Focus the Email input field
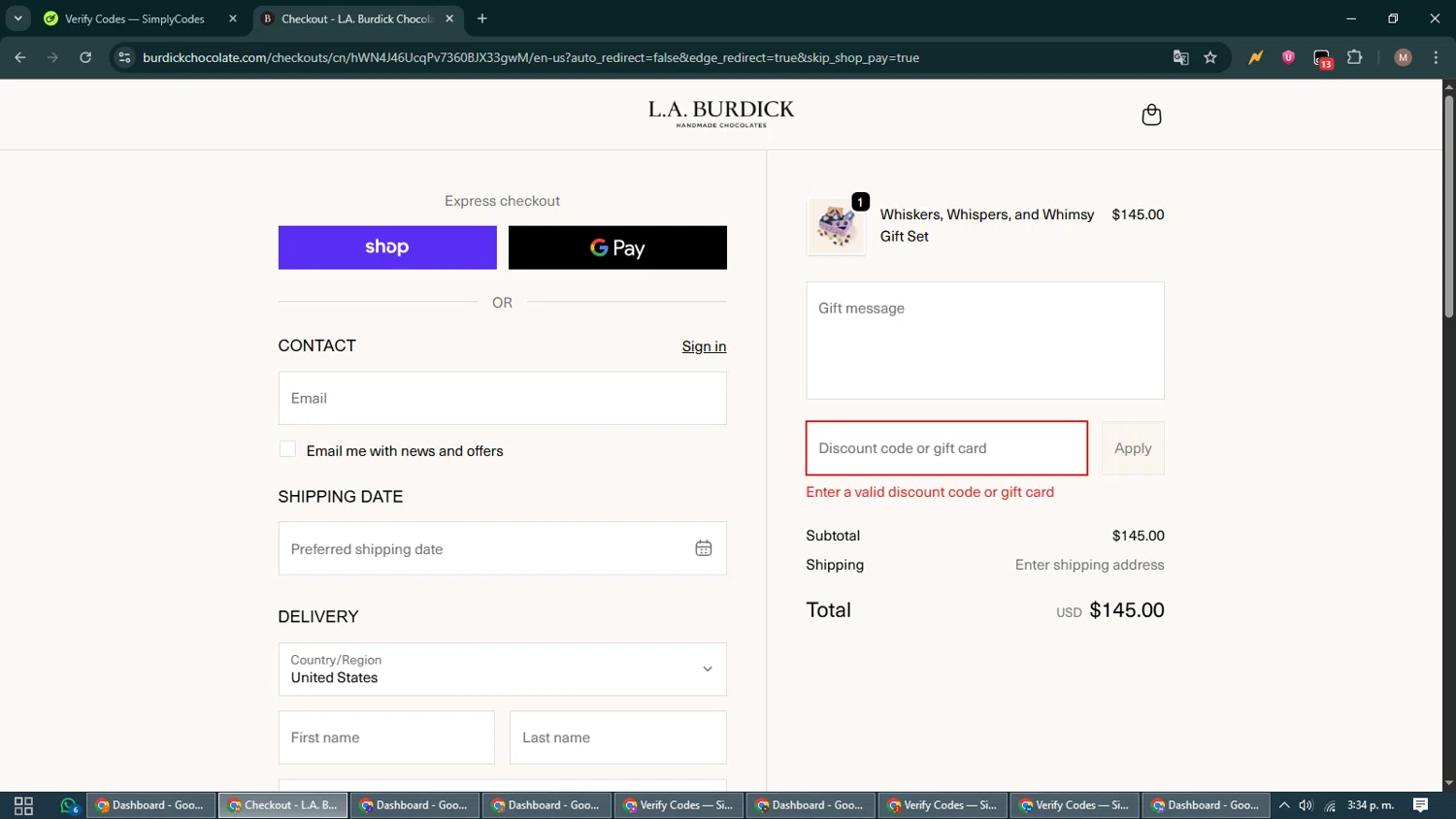The image size is (1456, 819). [502, 398]
